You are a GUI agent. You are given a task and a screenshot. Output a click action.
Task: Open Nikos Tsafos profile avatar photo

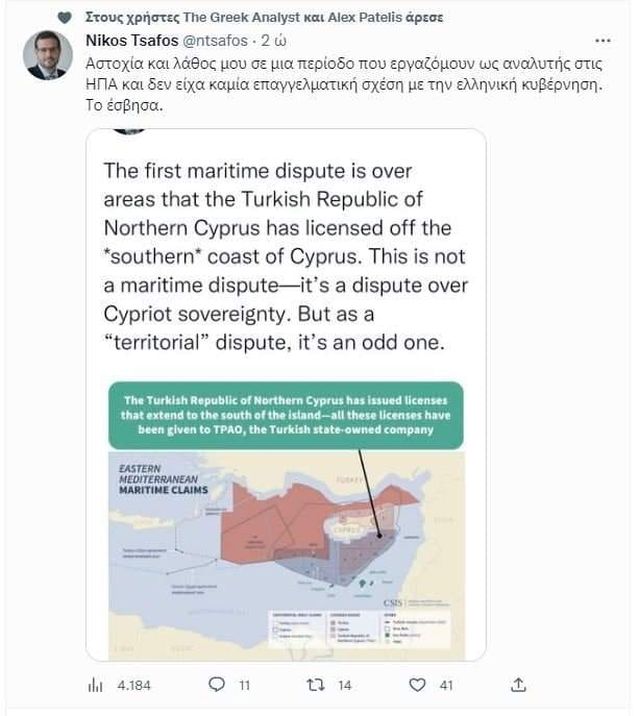47,56
